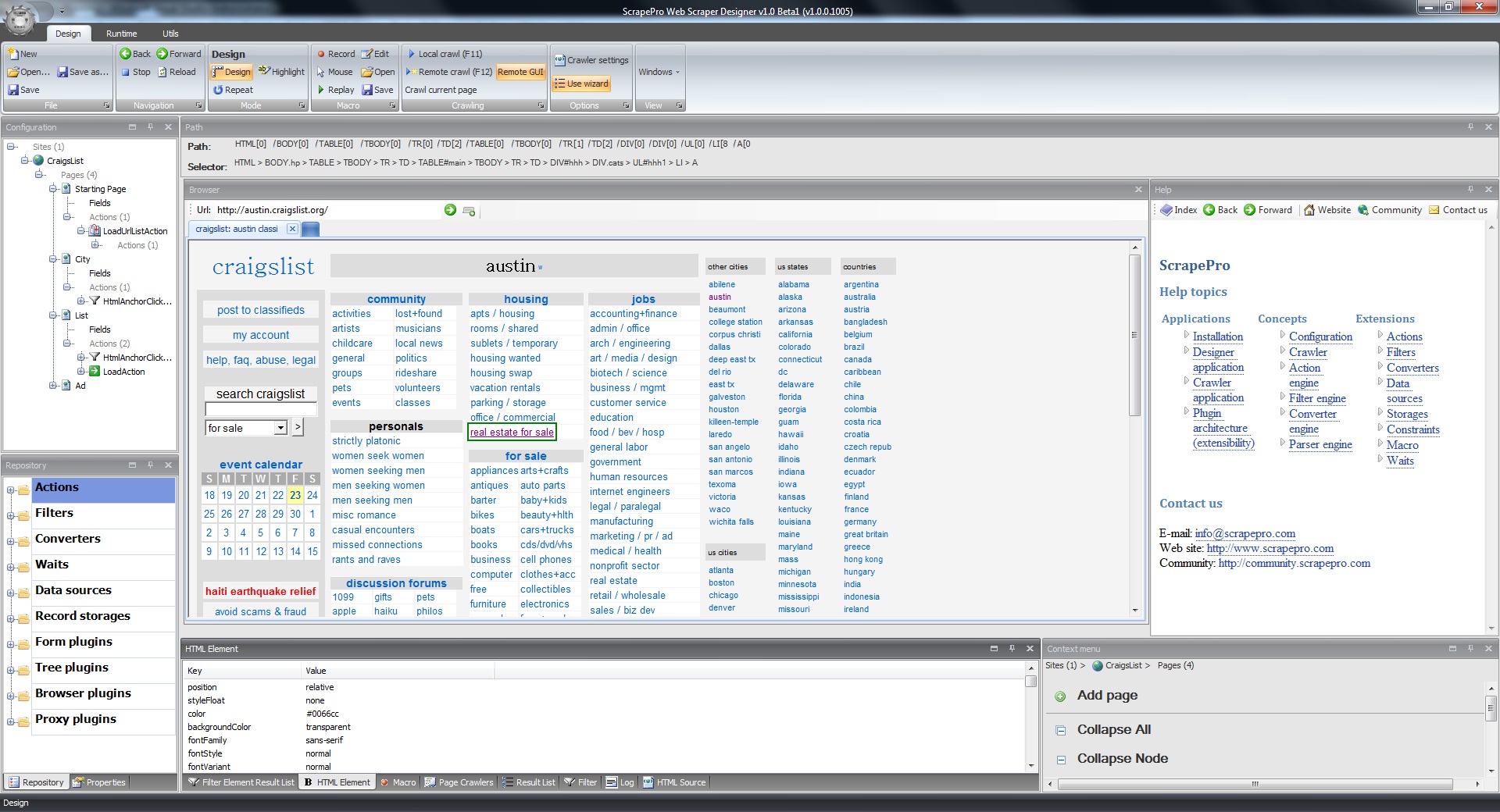Screen dimensions: 1500x812
Task: Click the Configuration help link
Action: click(x=1320, y=337)
